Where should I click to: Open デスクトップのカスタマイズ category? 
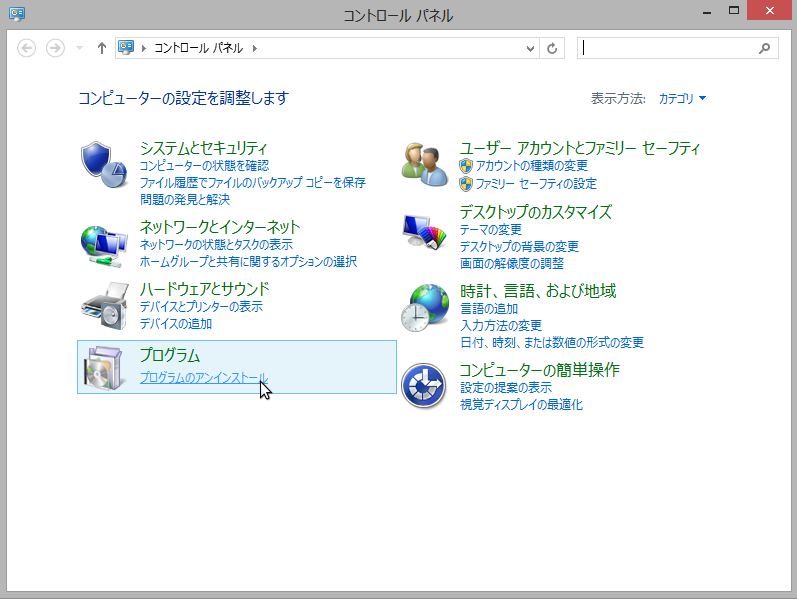(x=536, y=212)
